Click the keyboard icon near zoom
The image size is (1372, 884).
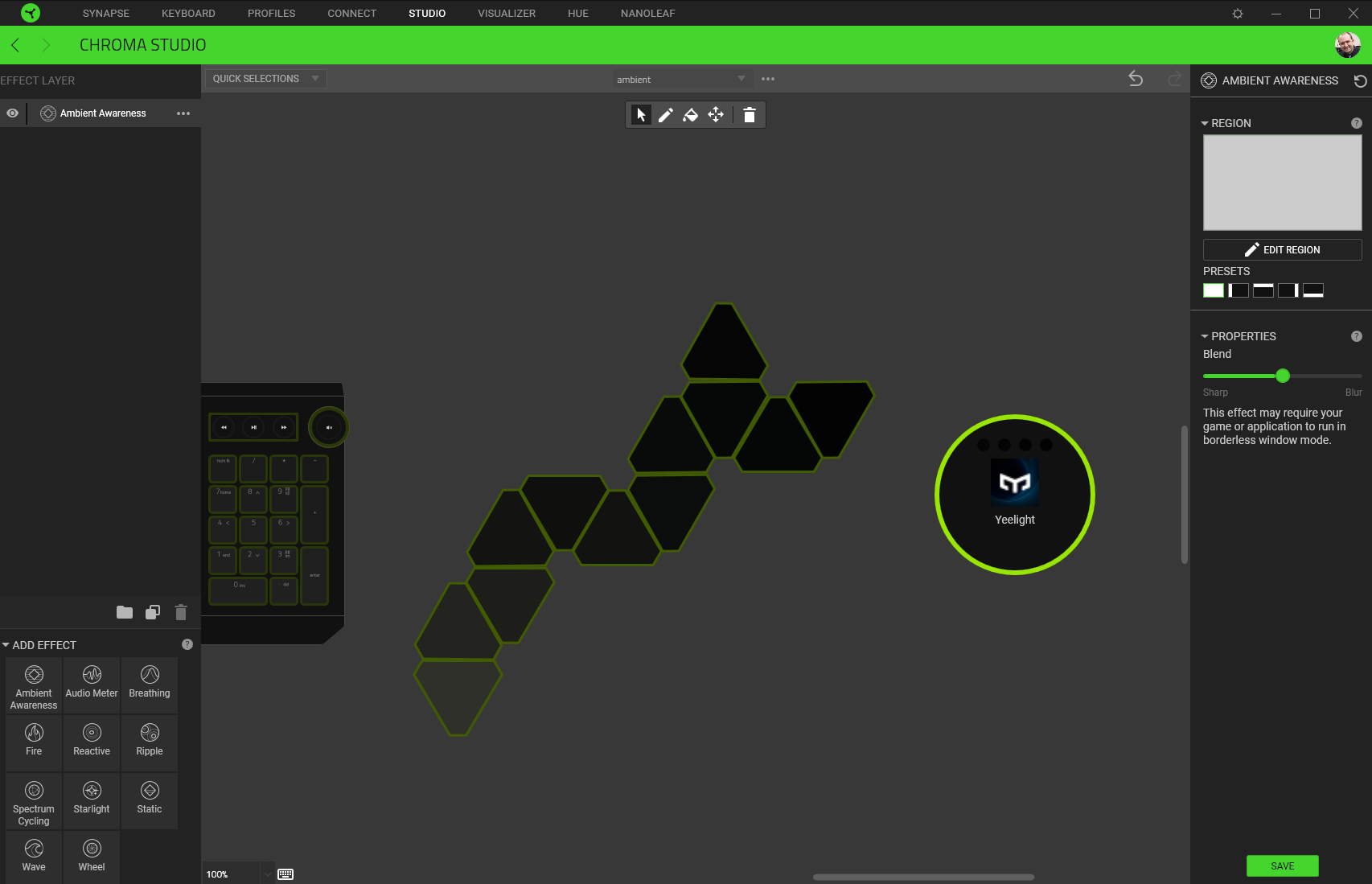[x=285, y=874]
